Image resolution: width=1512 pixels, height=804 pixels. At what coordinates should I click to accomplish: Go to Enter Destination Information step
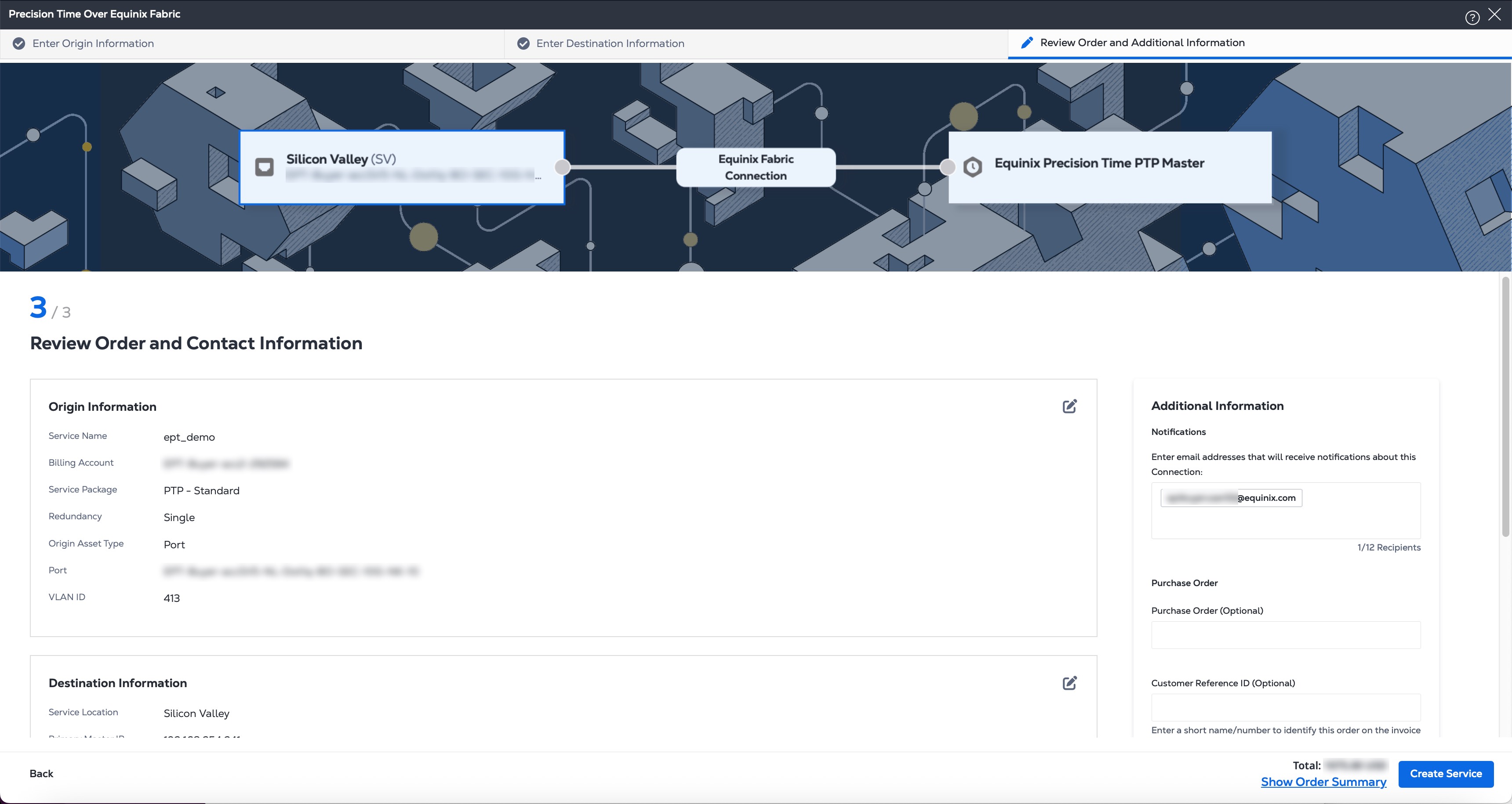pyautogui.click(x=610, y=43)
